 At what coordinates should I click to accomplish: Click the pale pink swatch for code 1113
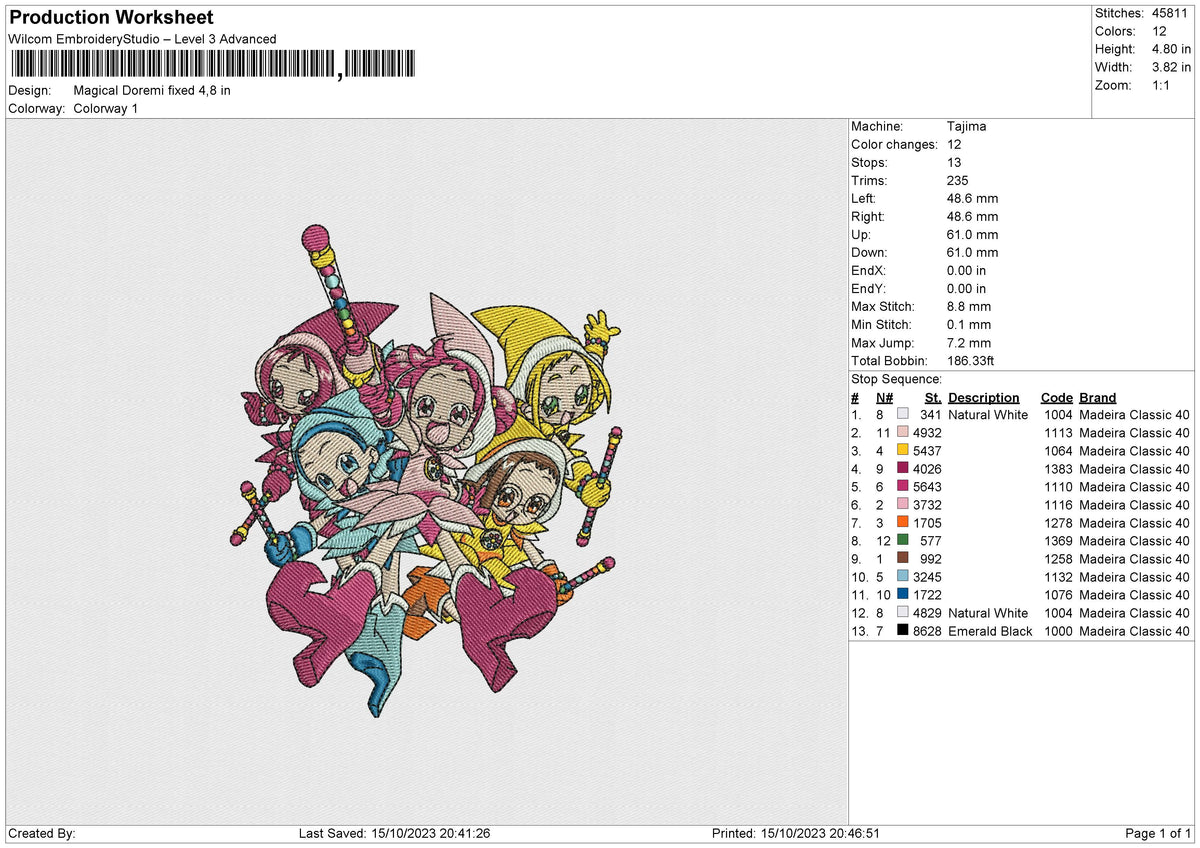pyautogui.click(x=903, y=433)
